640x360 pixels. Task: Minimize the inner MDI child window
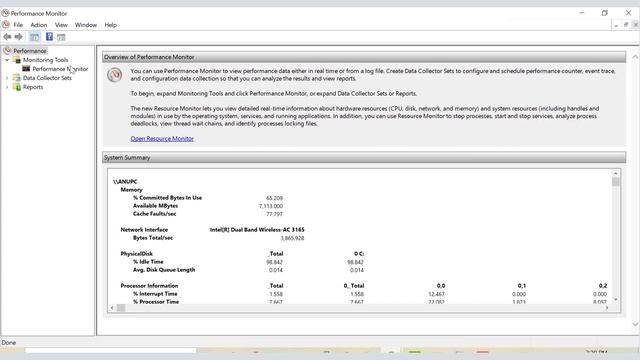(616, 25)
